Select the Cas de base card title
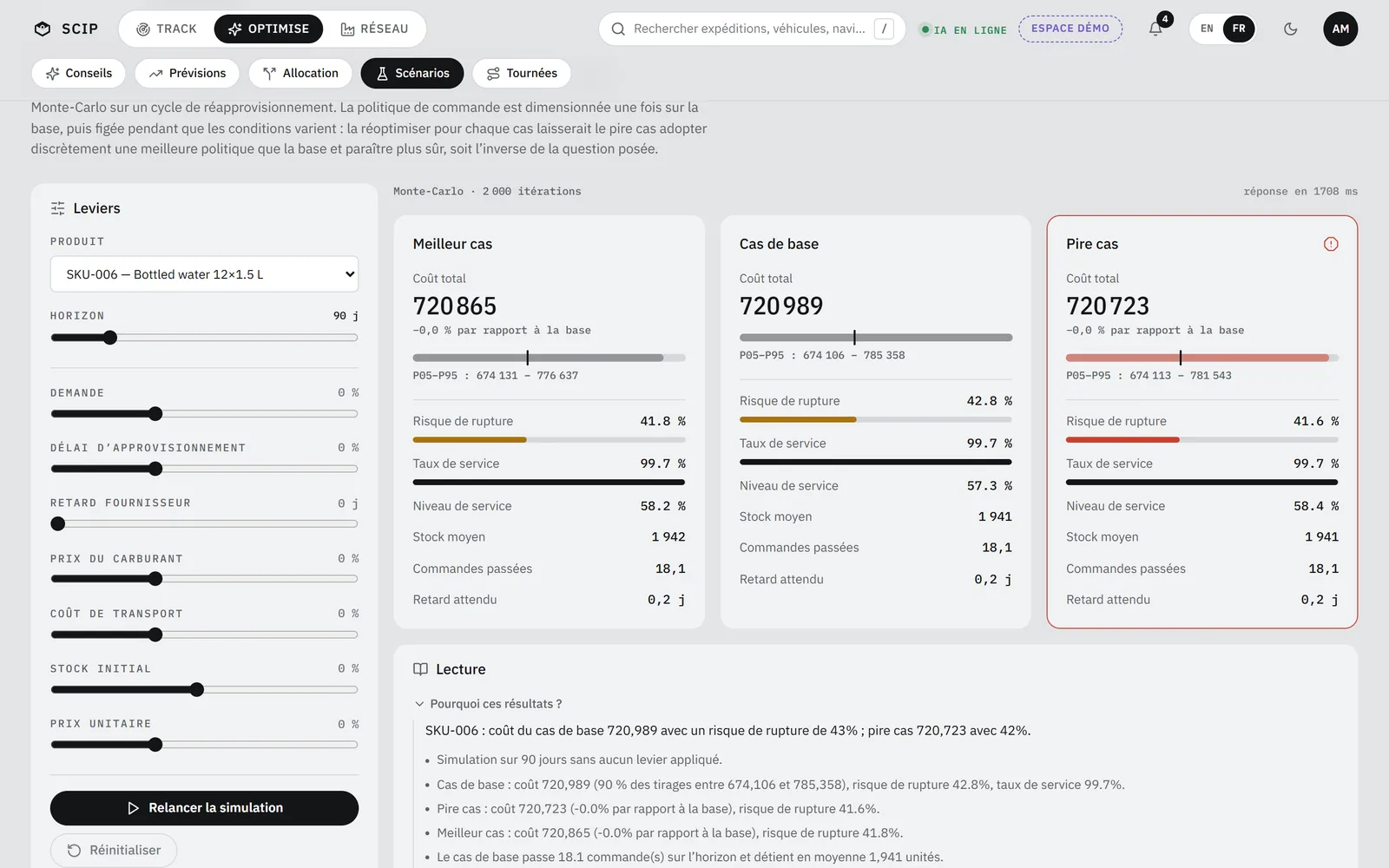The image size is (1389, 868). pos(779,244)
